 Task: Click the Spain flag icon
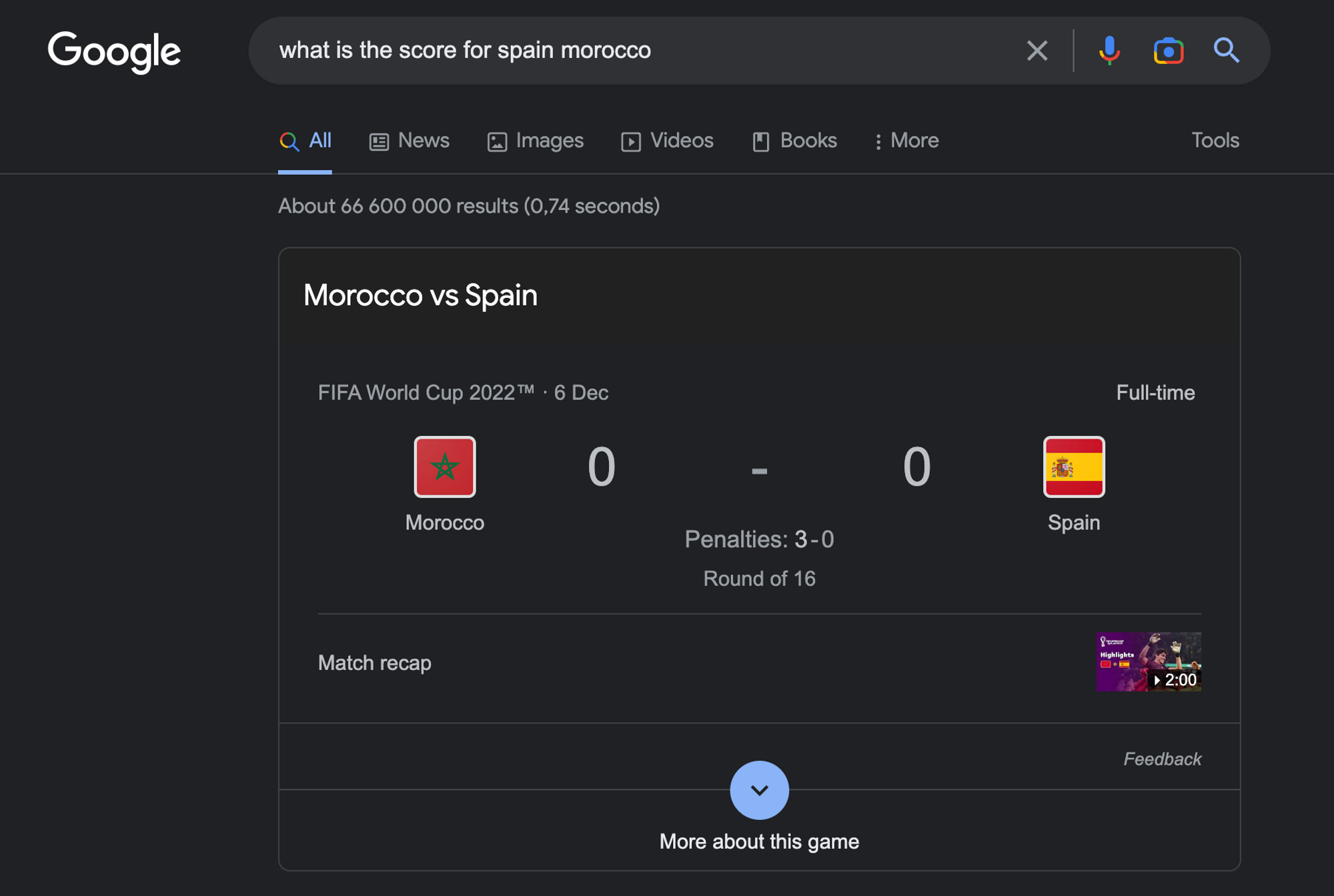[1074, 467]
